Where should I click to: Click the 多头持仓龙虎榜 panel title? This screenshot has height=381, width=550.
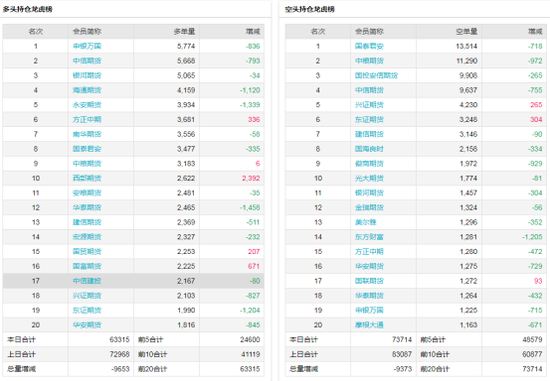27,9
